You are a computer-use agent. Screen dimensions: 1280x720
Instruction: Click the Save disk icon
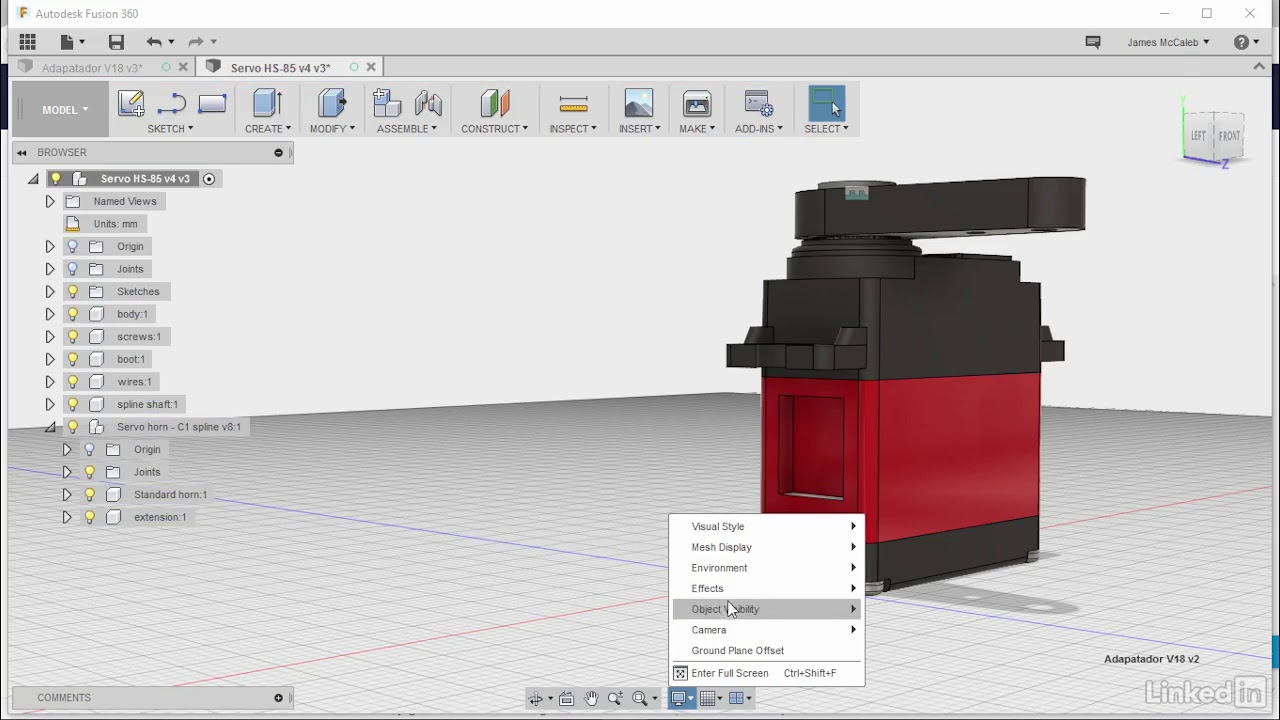[x=116, y=42]
